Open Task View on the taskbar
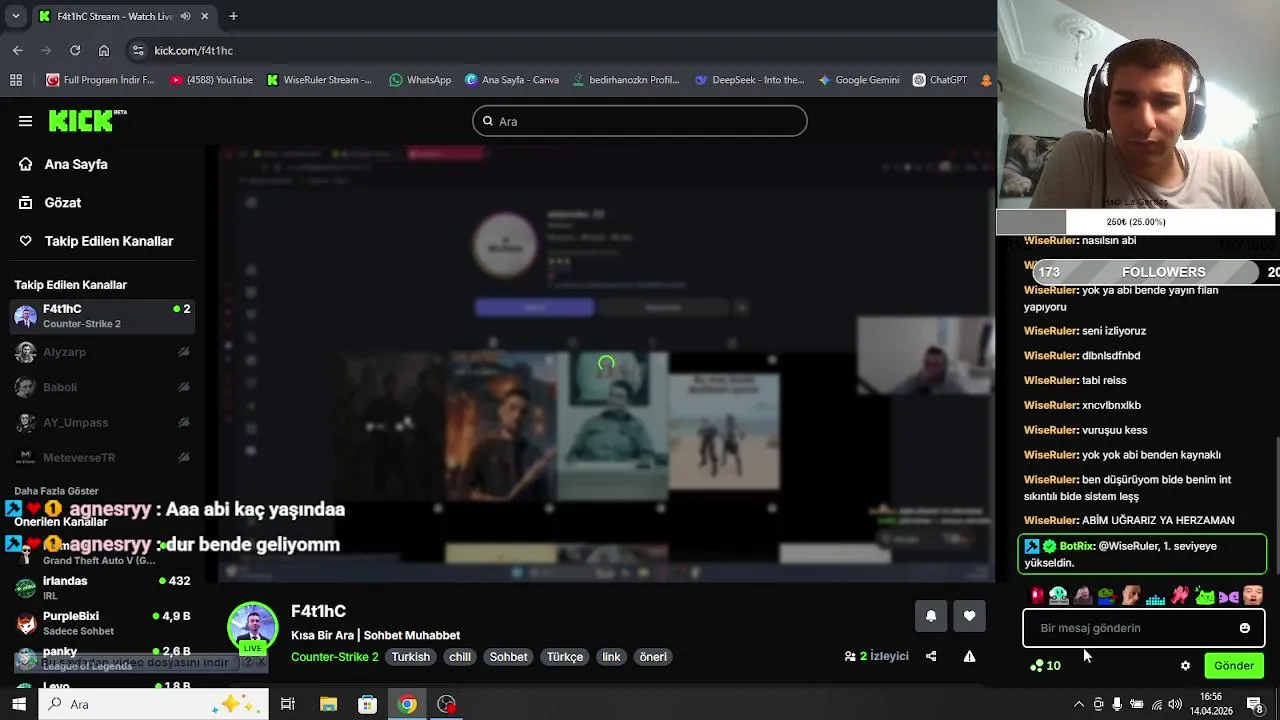This screenshot has height=720, width=1280. click(288, 704)
